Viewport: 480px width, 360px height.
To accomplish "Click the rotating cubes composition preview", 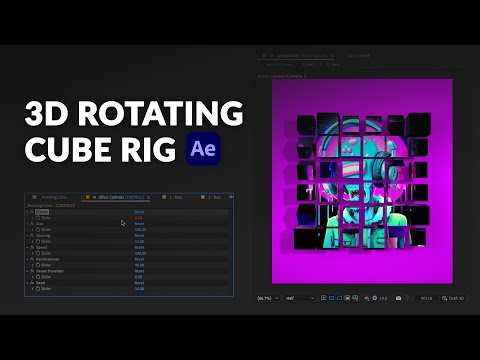I will coord(362,181).
